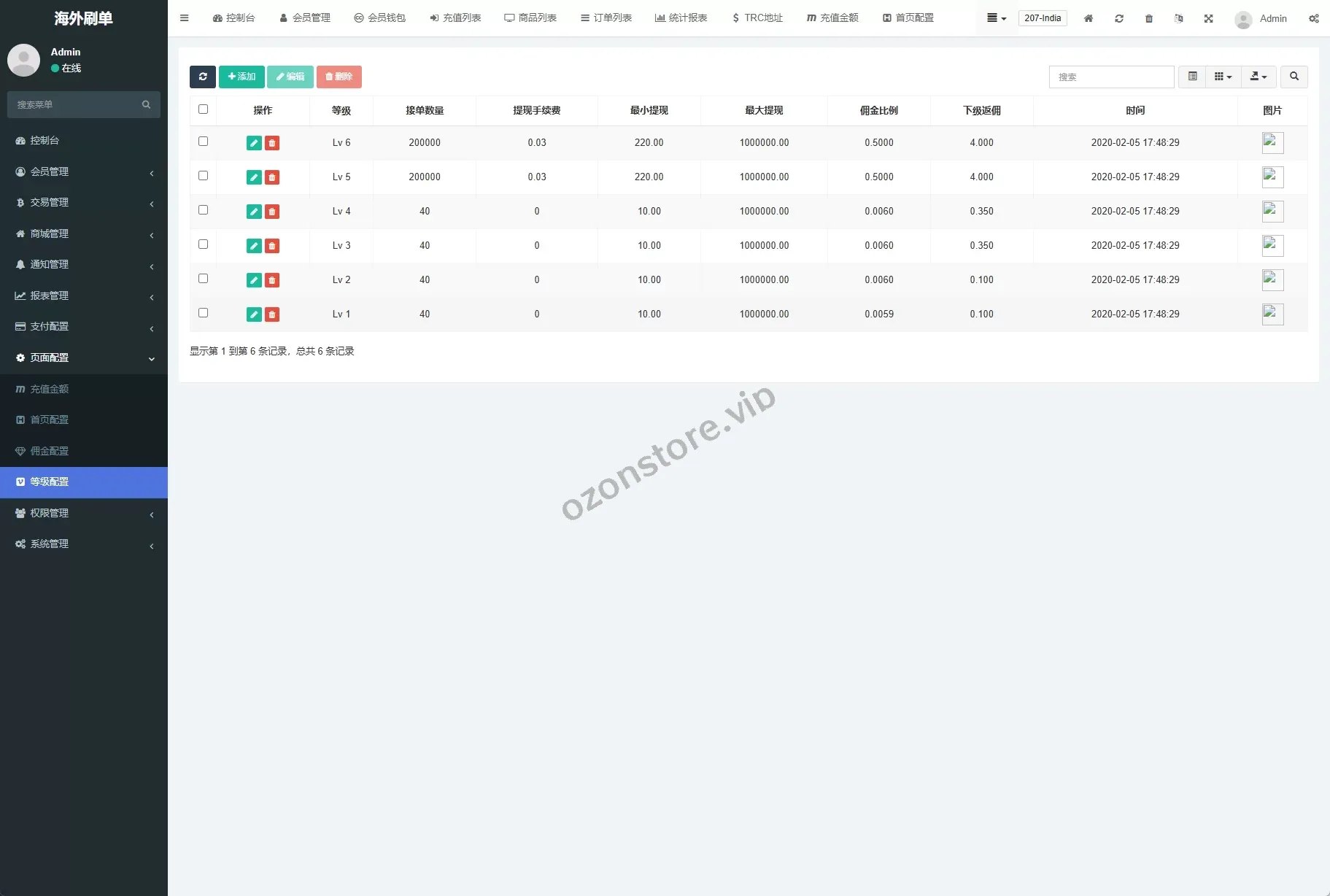Viewport: 1330px width, 896px height.
Task: Click the hamburger icon to collapse the sidebar
Action: [x=185, y=18]
